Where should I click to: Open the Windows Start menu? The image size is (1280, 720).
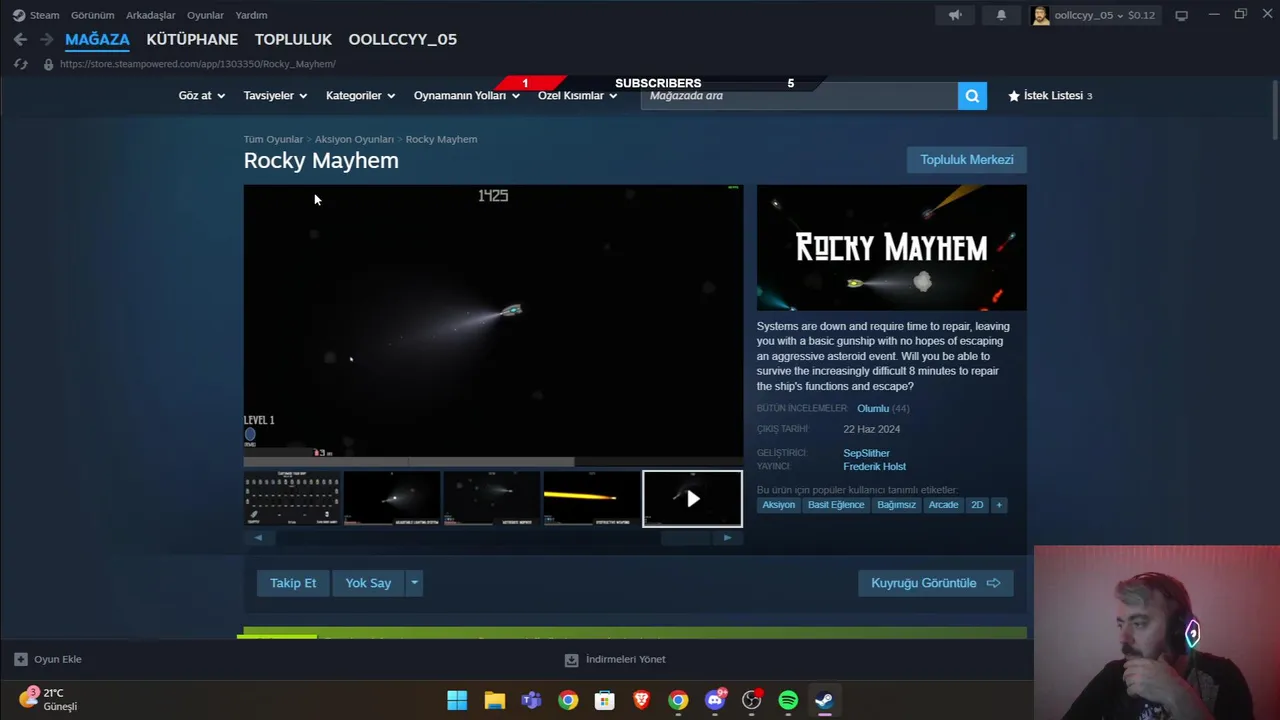pyautogui.click(x=457, y=700)
